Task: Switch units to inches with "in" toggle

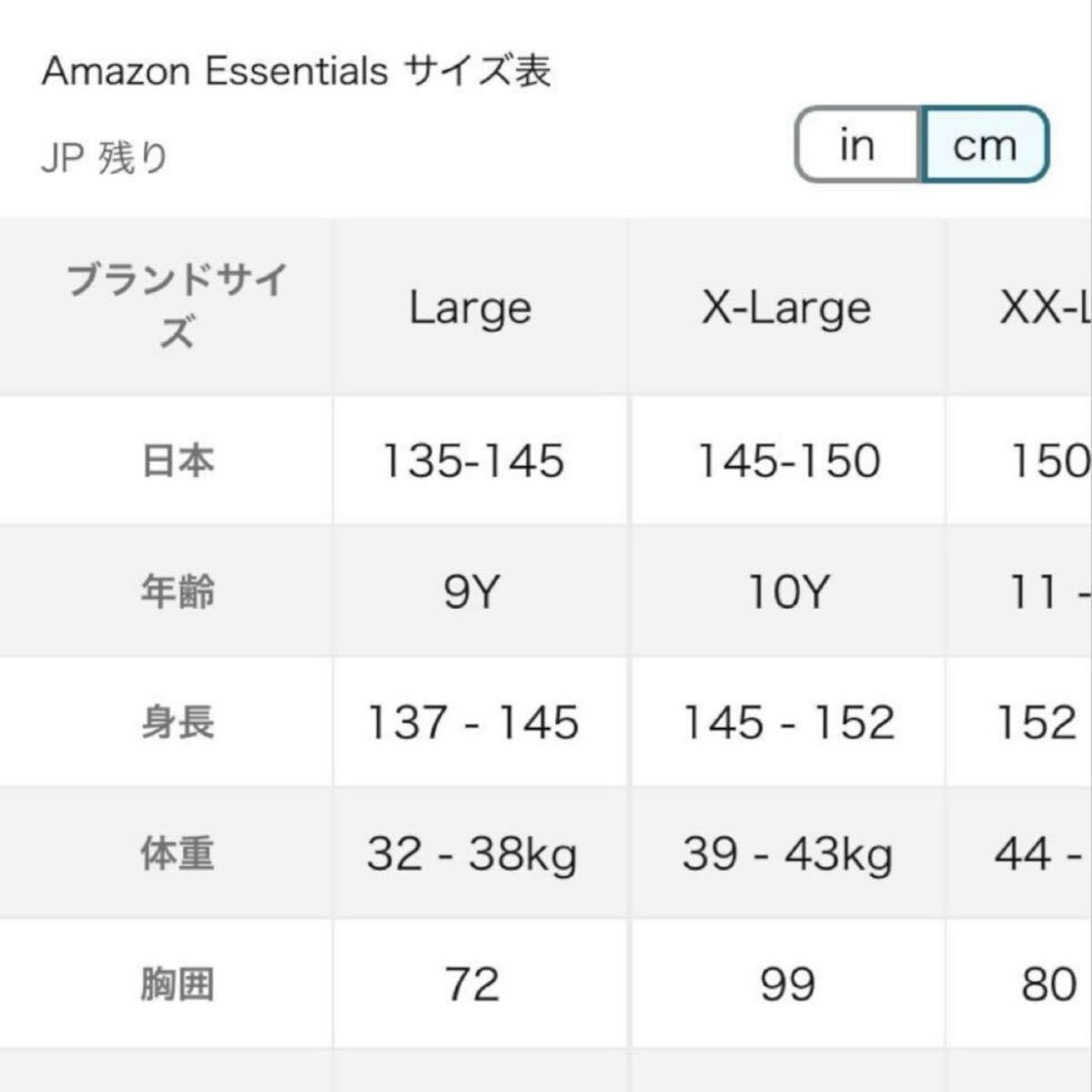Action: pyautogui.click(x=857, y=146)
